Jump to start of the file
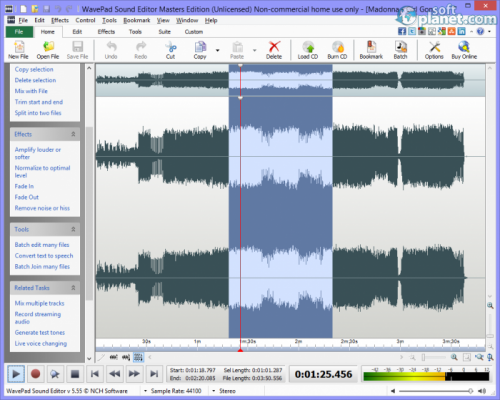The height and width of the screenshot is (400, 500). 95,374
